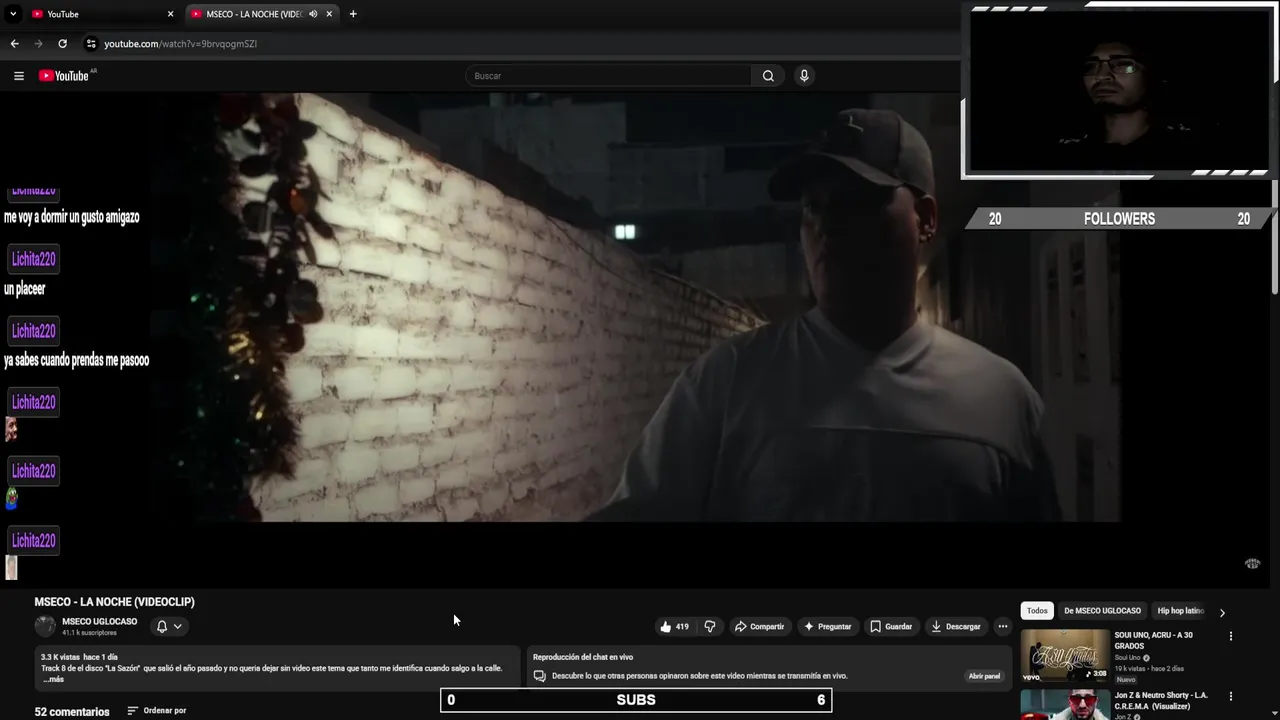
Task: Save video with the Guardar button
Action: coord(891,627)
